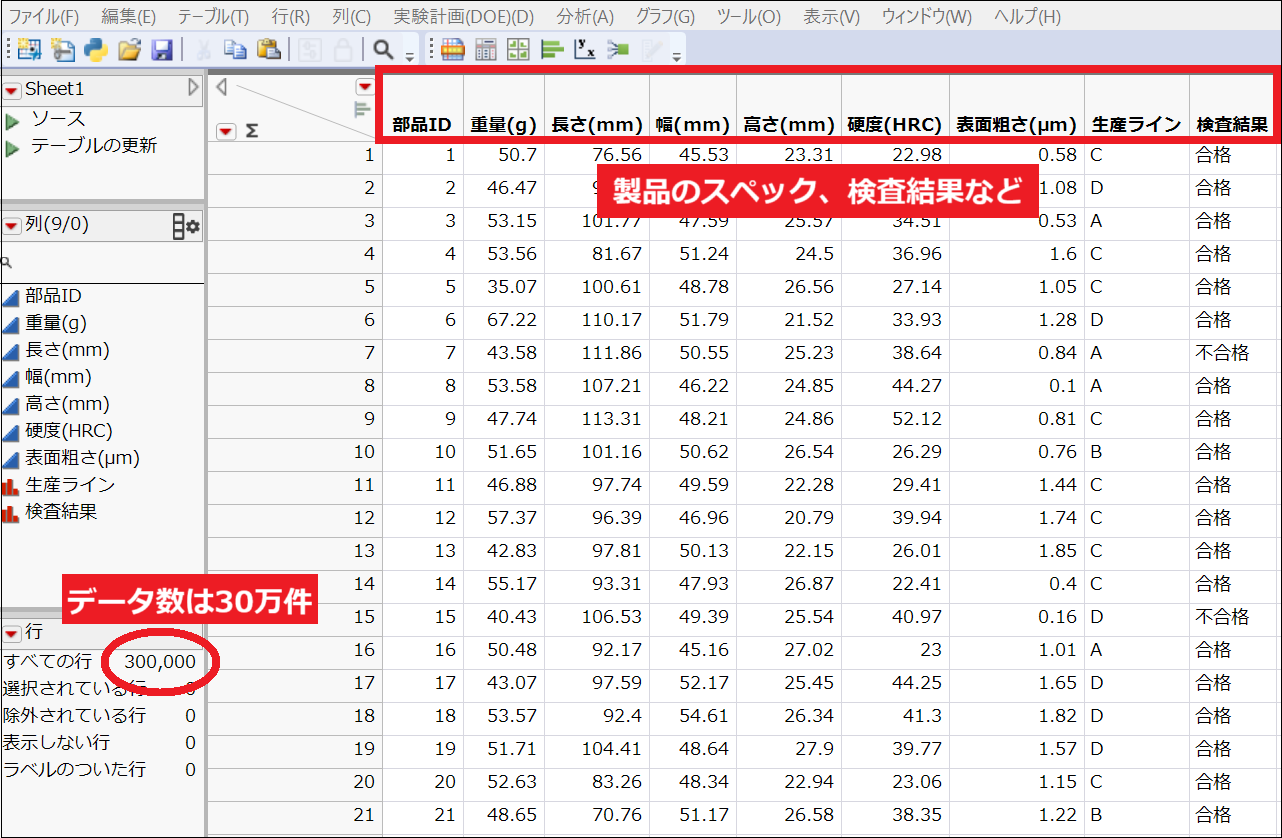
Task: Click the Σ summary icon
Action: [x=252, y=130]
